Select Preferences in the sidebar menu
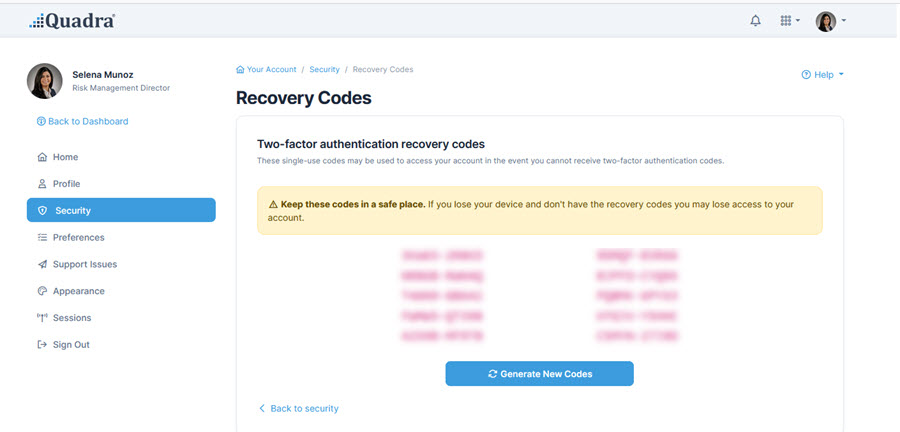Image resolution: width=900 pixels, height=432 pixels. (x=78, y=238)
